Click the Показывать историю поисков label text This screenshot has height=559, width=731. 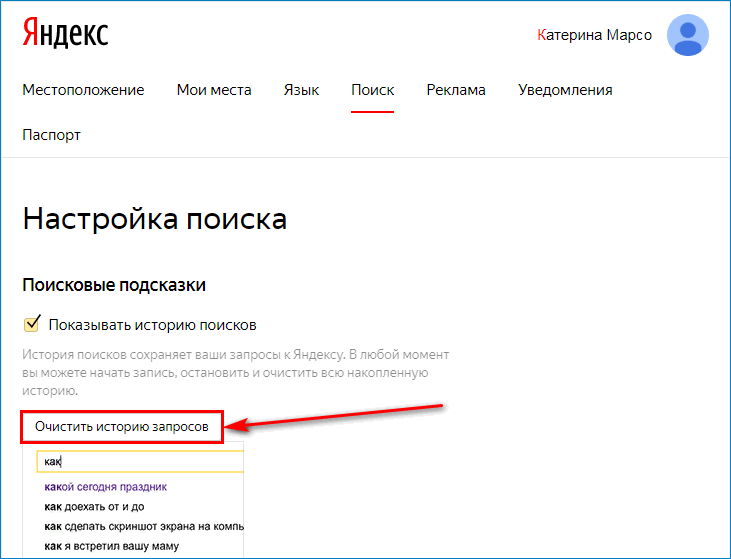coord(152,325)
